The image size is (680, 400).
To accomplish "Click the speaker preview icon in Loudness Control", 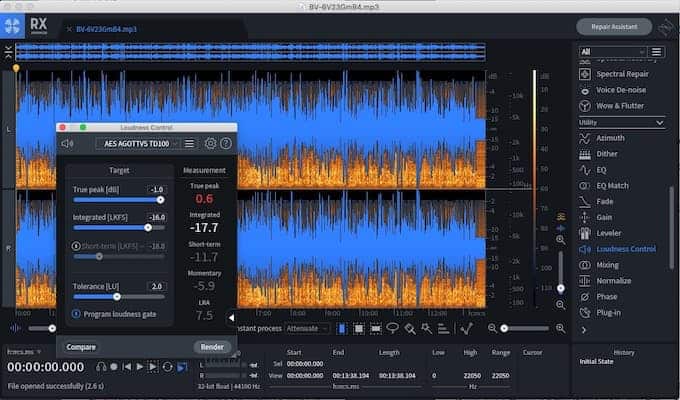I will tap(67, 143).
